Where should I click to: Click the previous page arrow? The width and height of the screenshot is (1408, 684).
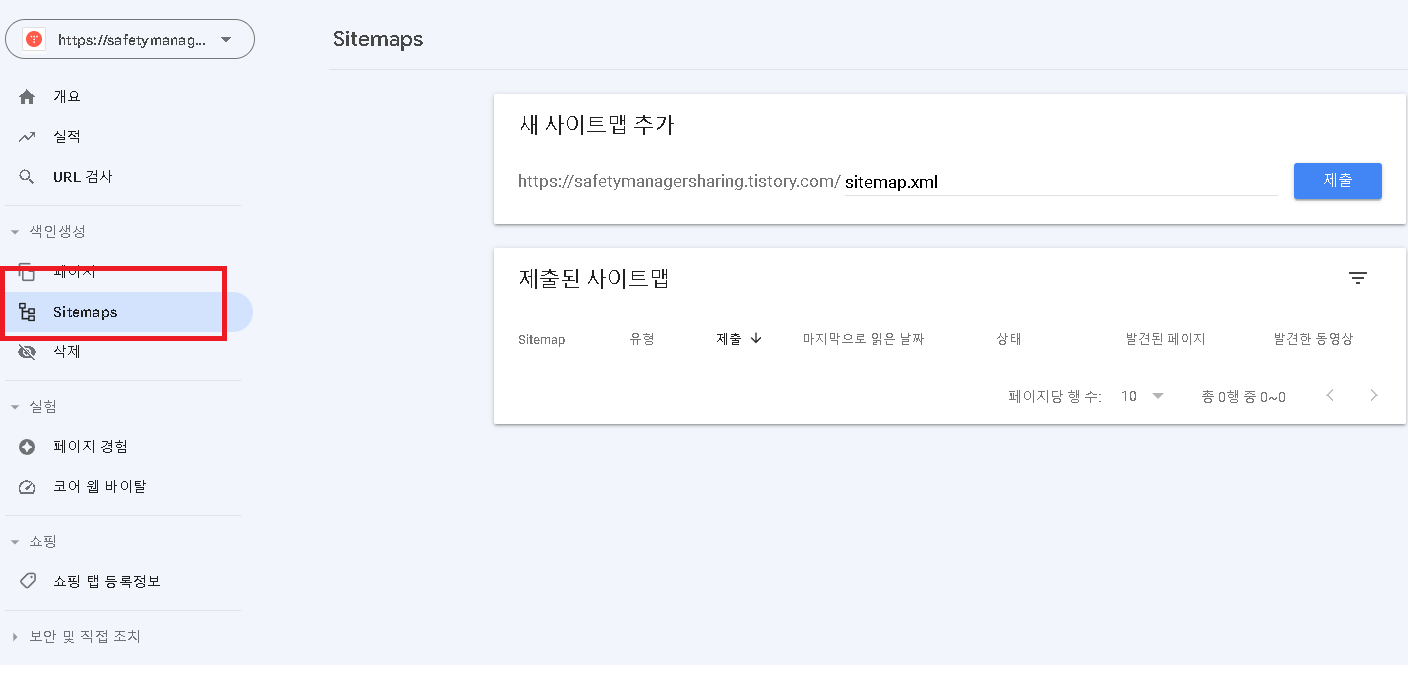pos(1330,396)
